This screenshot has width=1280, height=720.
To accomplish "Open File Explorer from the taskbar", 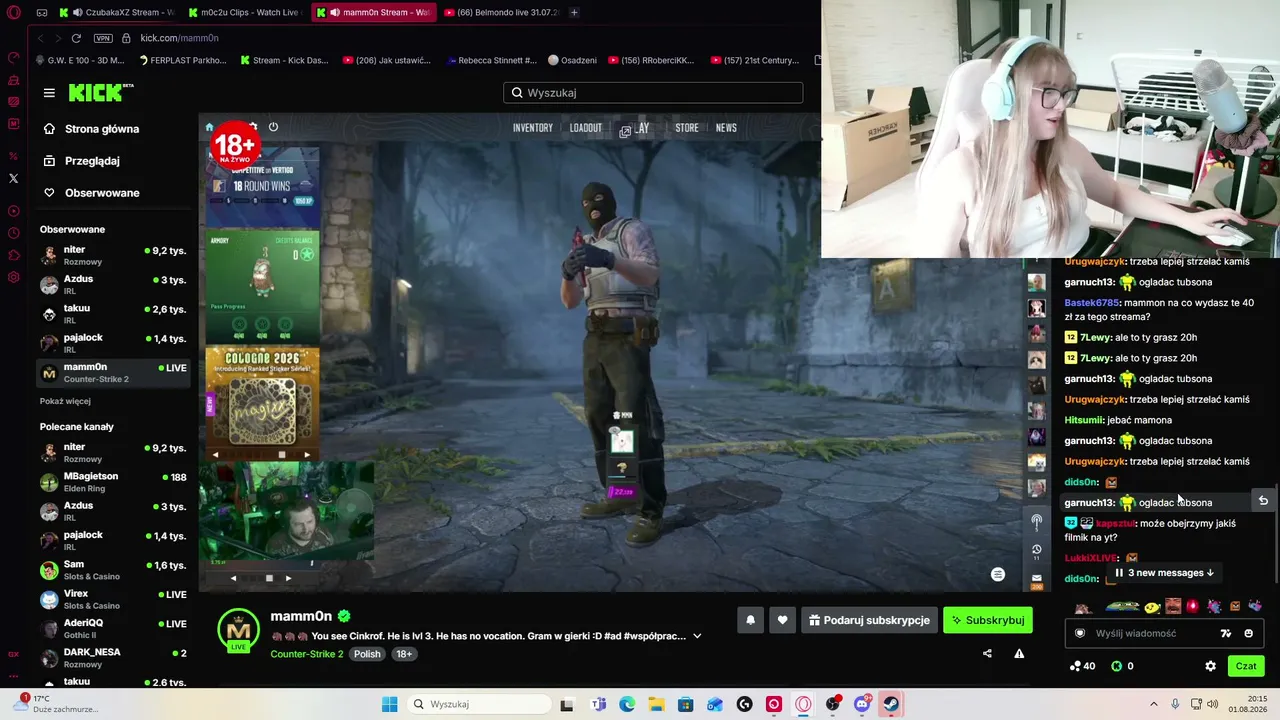I will (656, 704).
